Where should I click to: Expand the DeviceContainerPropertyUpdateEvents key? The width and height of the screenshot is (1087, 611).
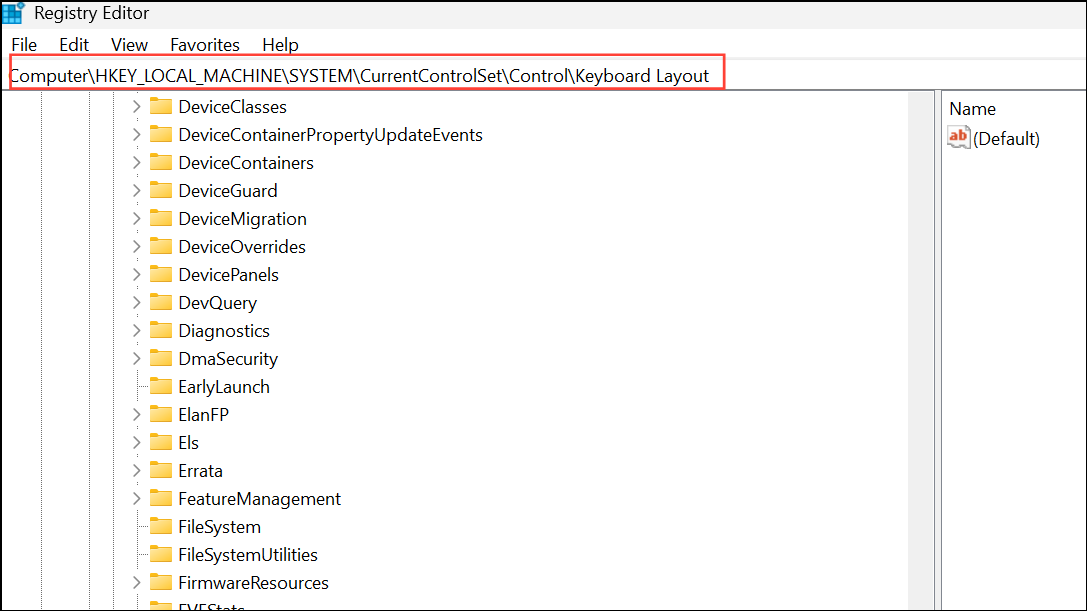coord(137,135)
